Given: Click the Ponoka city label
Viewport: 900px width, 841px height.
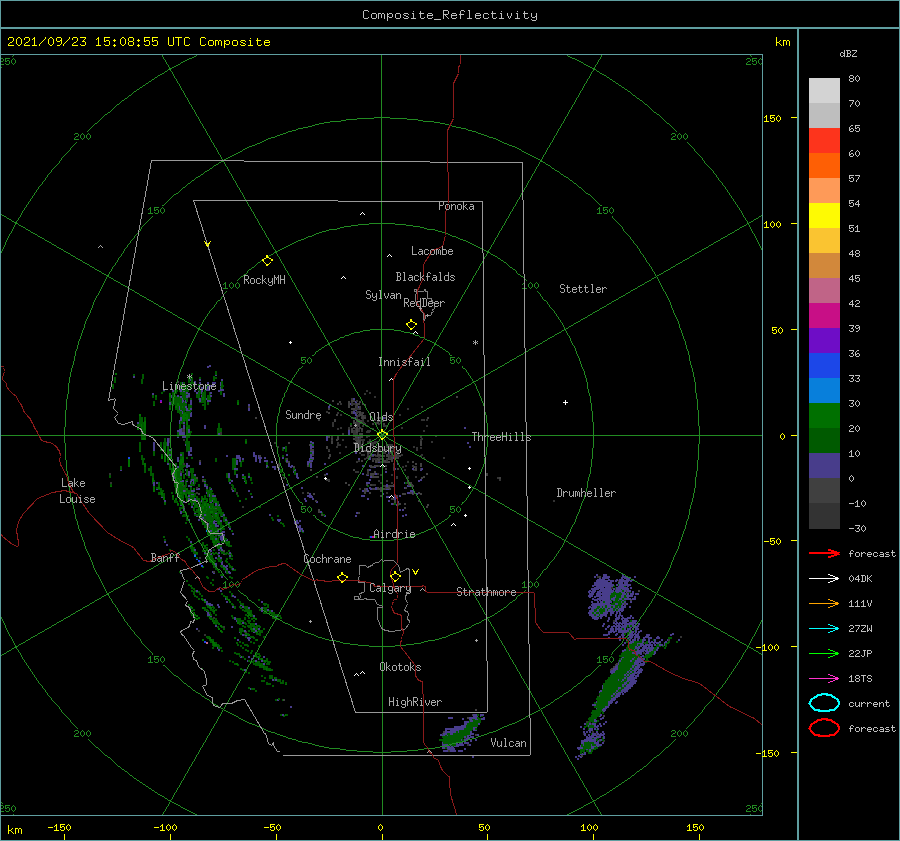Looking at the screenshot, I should click(x=456, y=206).
